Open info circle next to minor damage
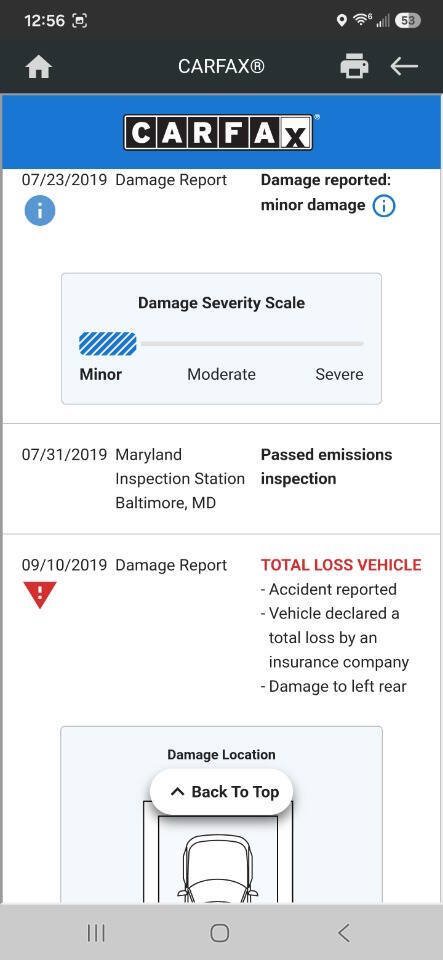This screenshot has width=443, height=960. tap(384, 206)
